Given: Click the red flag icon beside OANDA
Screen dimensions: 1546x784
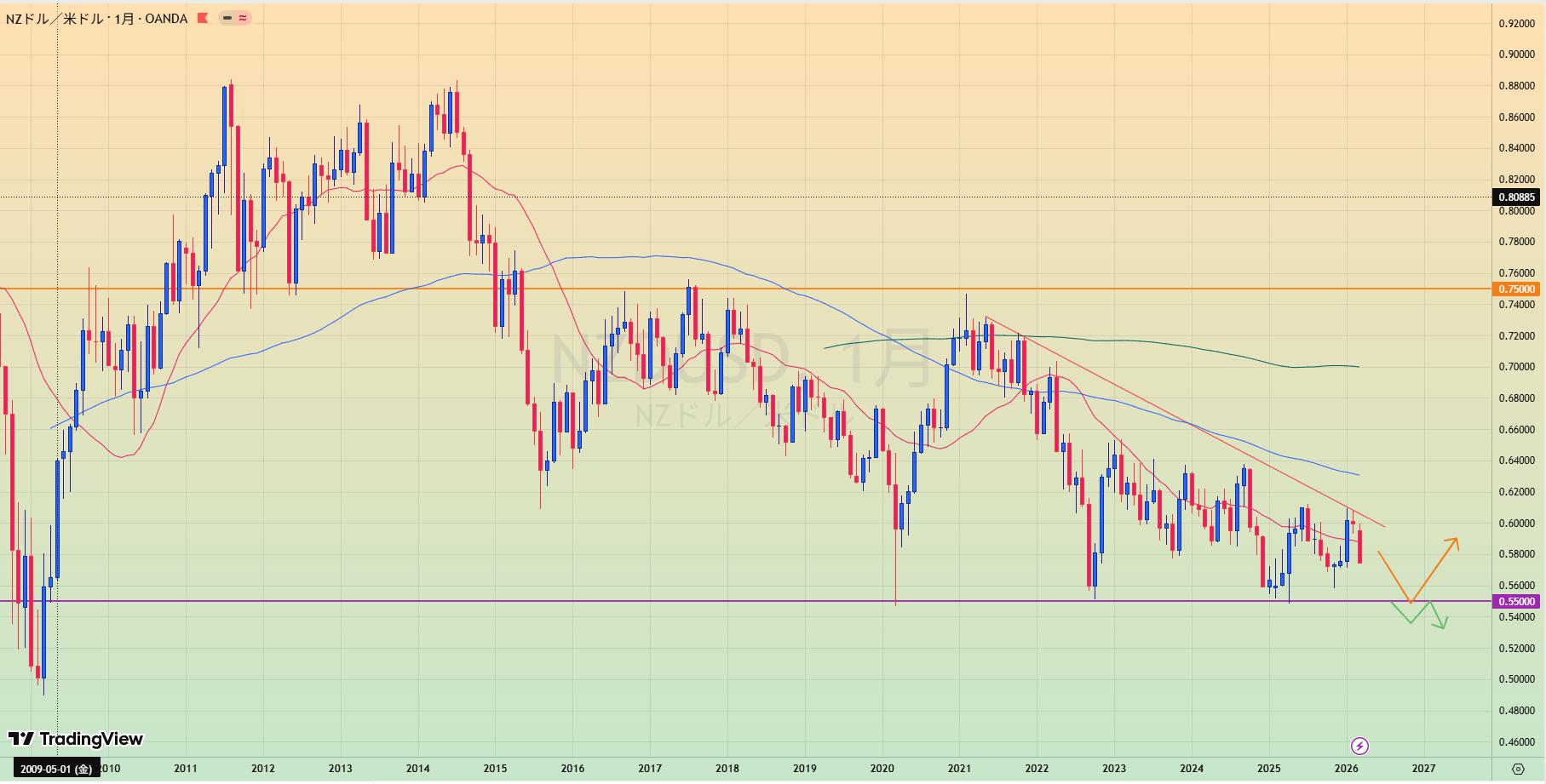Looking at the screenshot, I should click(203, 18).
